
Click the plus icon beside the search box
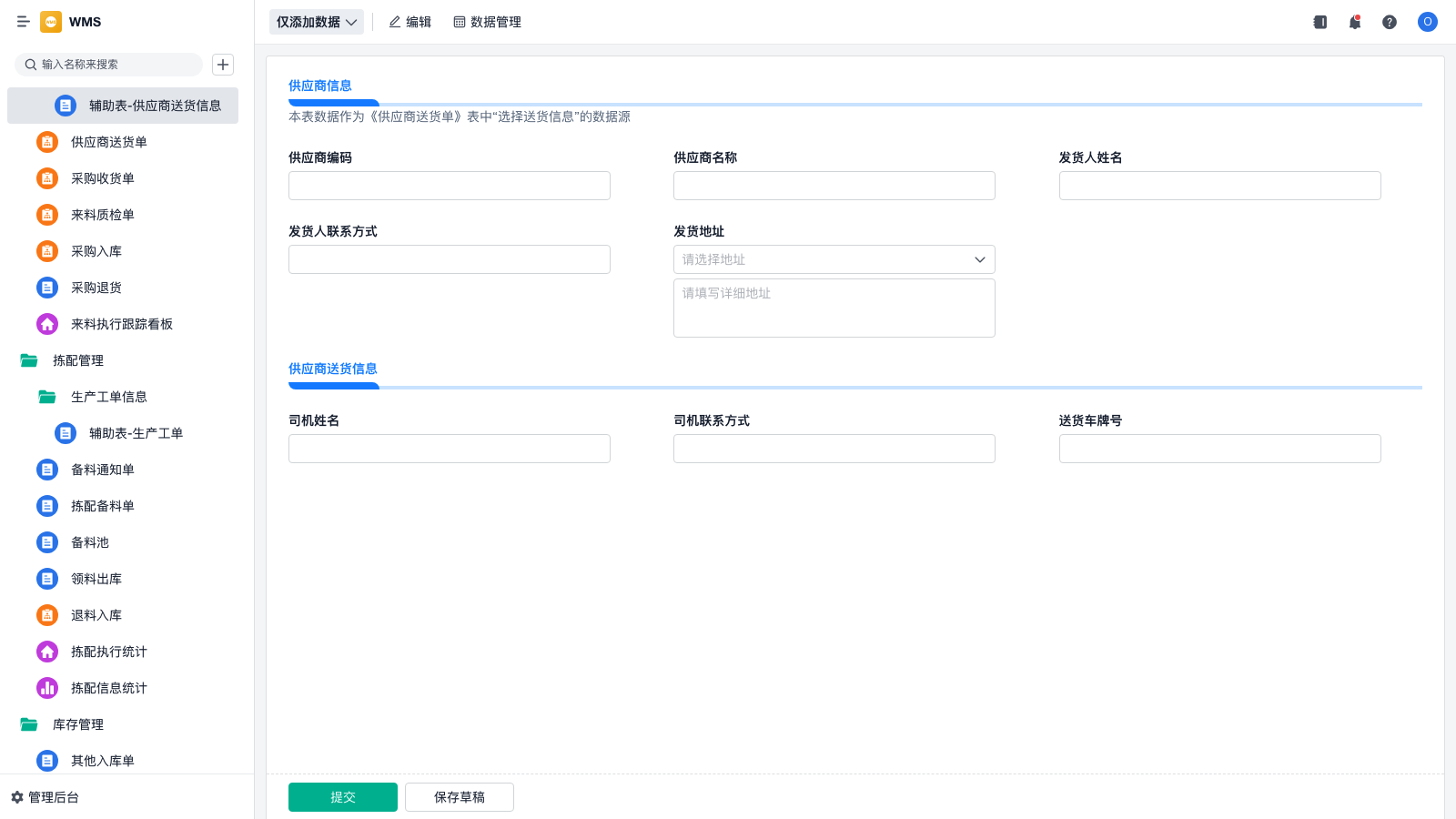(x=223, y=65)
